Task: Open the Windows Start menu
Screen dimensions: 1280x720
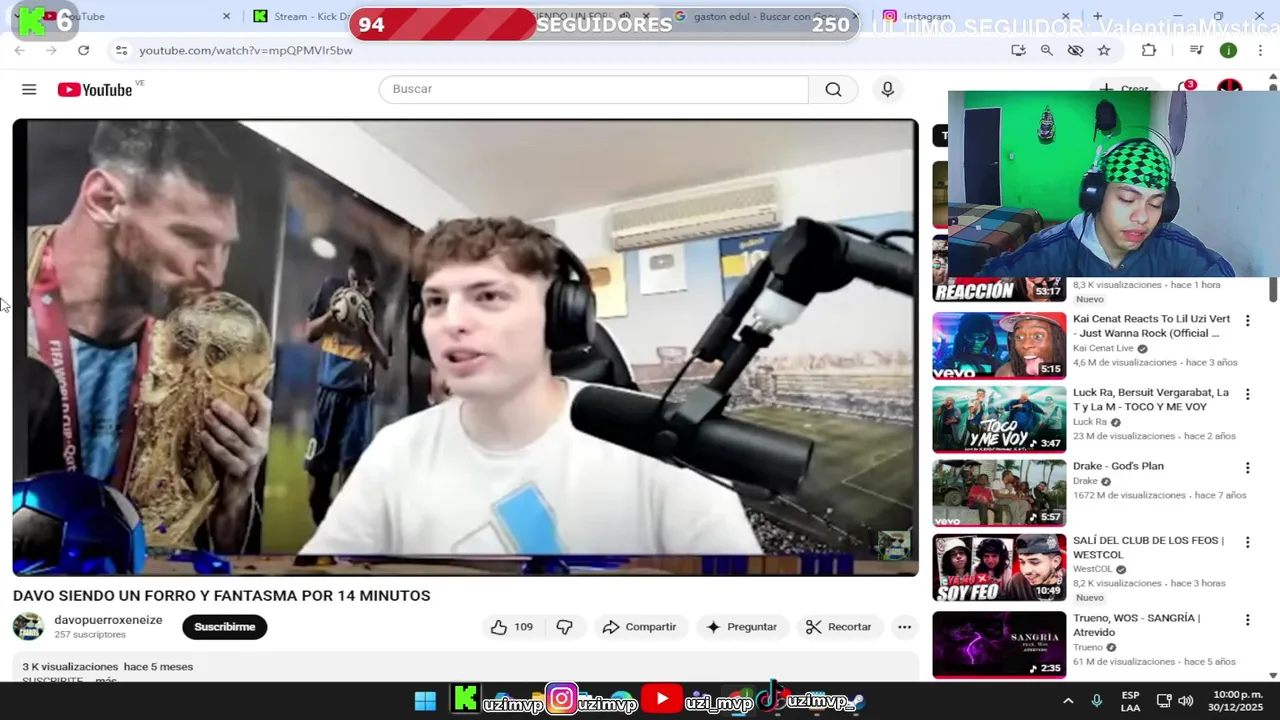Action: tap(425, 701)
